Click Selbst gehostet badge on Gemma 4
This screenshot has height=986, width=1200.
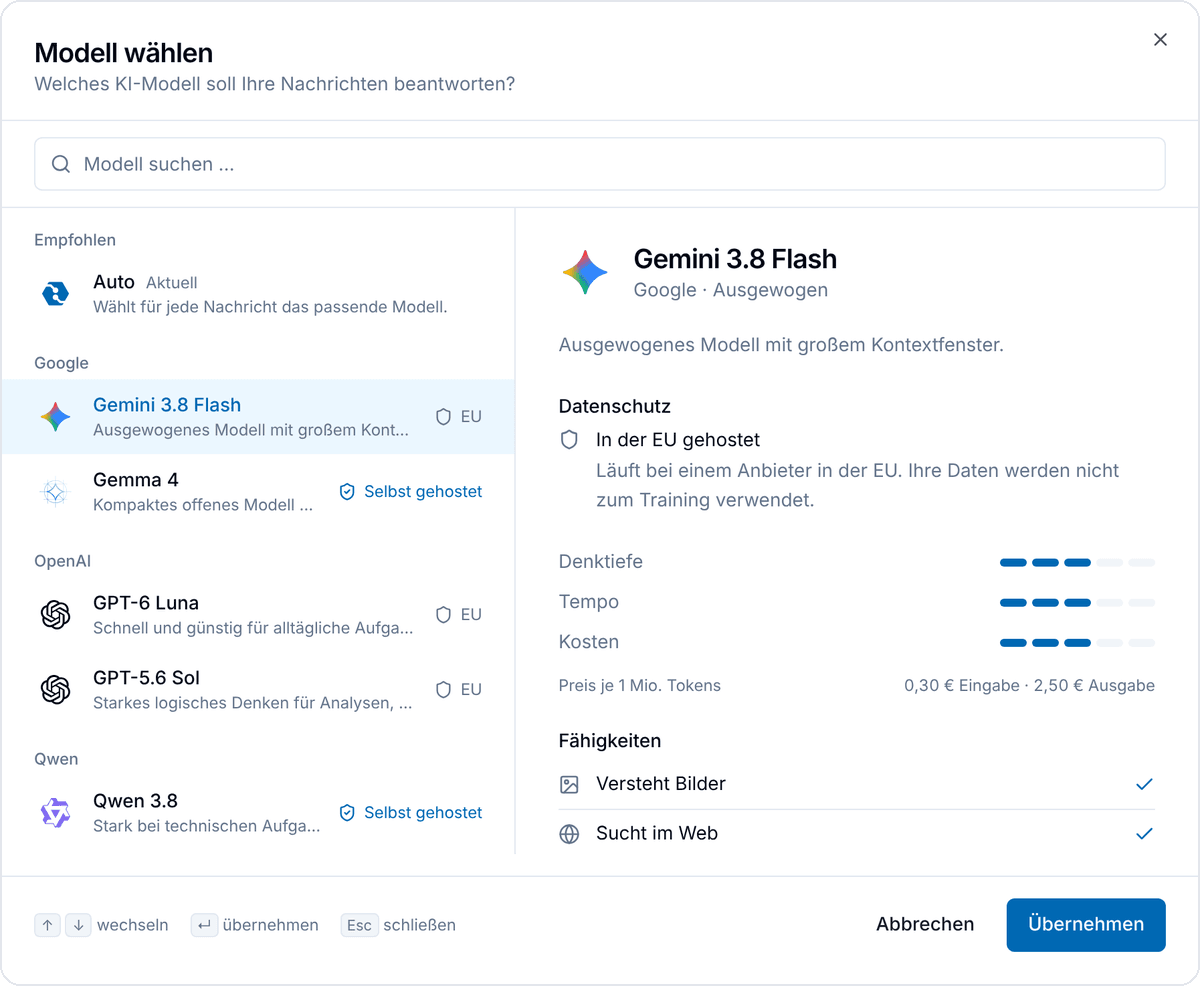(411, 492)
